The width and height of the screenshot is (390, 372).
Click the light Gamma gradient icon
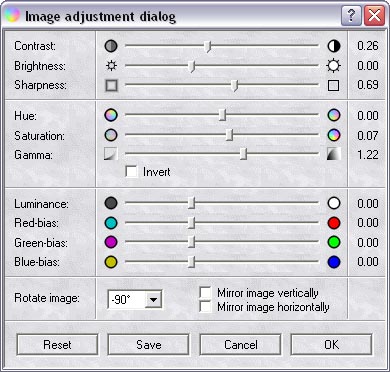coord(111,154)
